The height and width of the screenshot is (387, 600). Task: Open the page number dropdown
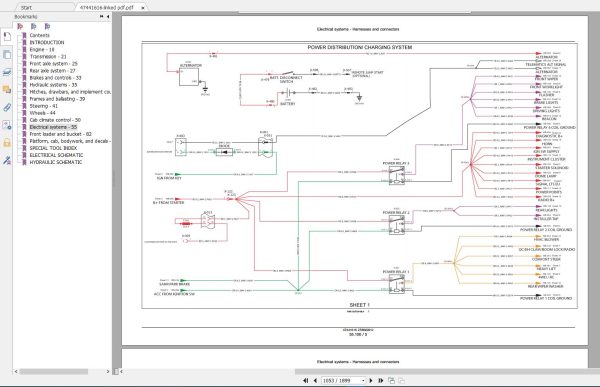coord(363,380)
